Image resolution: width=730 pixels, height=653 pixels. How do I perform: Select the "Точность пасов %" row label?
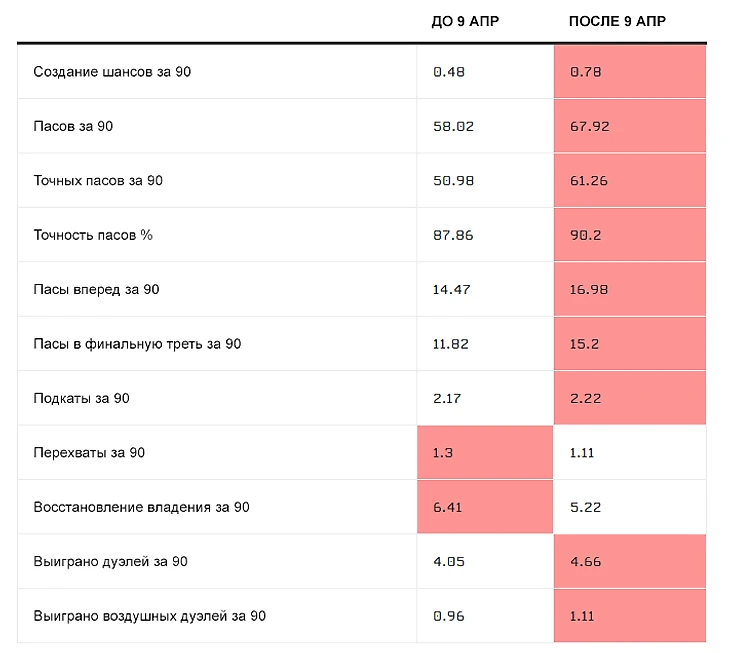coord(93,235)
